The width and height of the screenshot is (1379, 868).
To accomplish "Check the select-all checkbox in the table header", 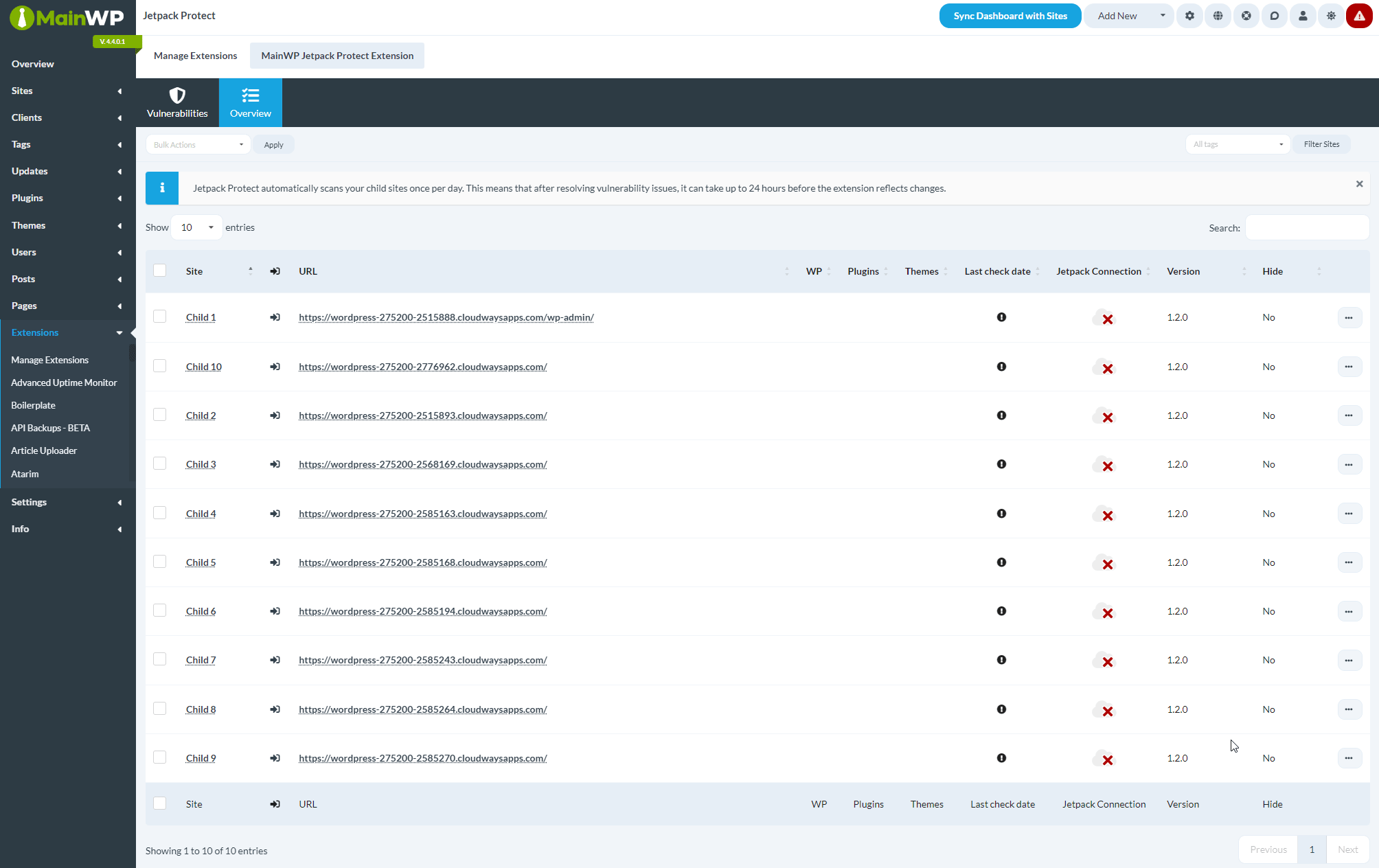I will click(x=159, y=270).
